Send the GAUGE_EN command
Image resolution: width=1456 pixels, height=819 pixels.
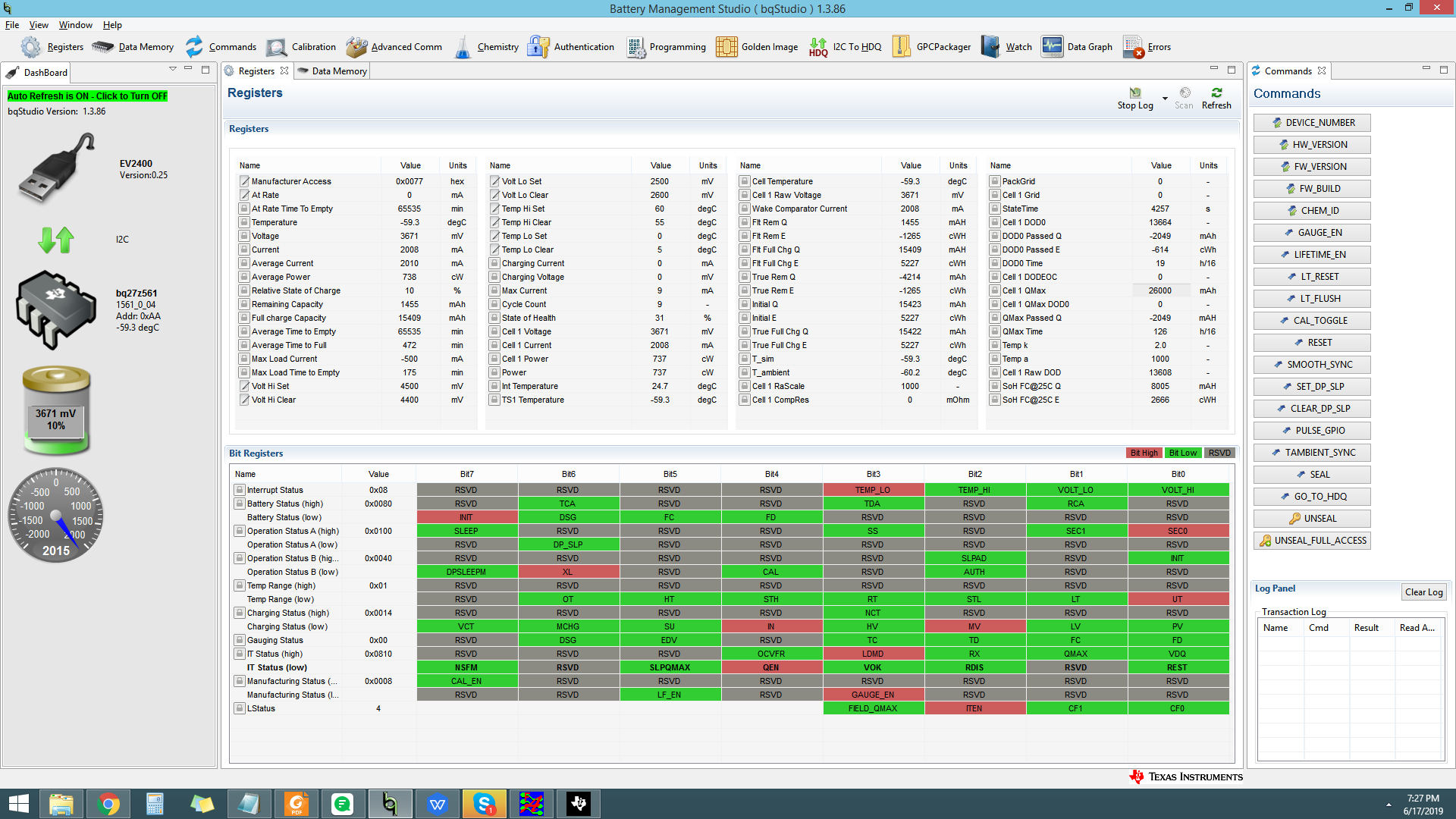(x=1312, y=233)
